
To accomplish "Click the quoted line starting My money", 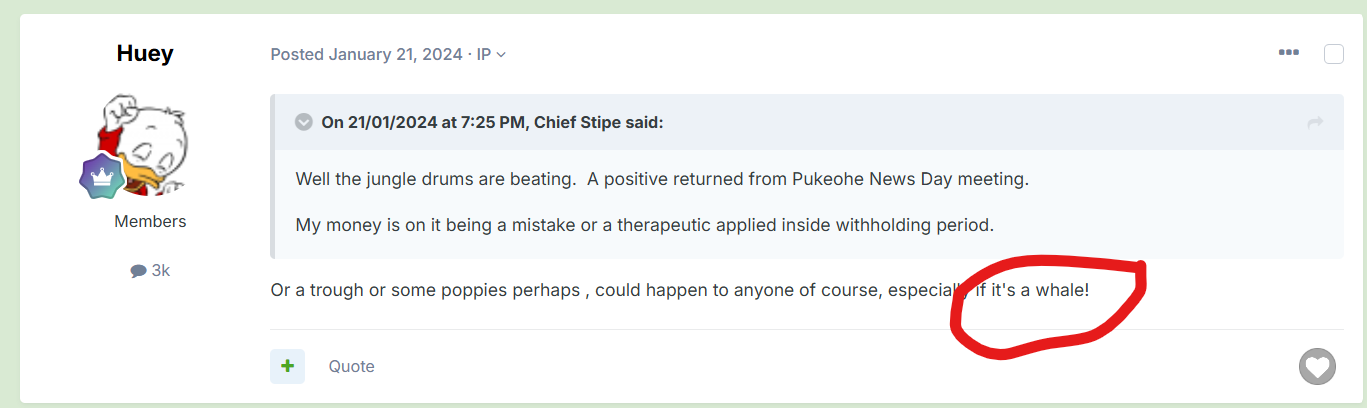I will pyautogui.click(x=645, y=225).
